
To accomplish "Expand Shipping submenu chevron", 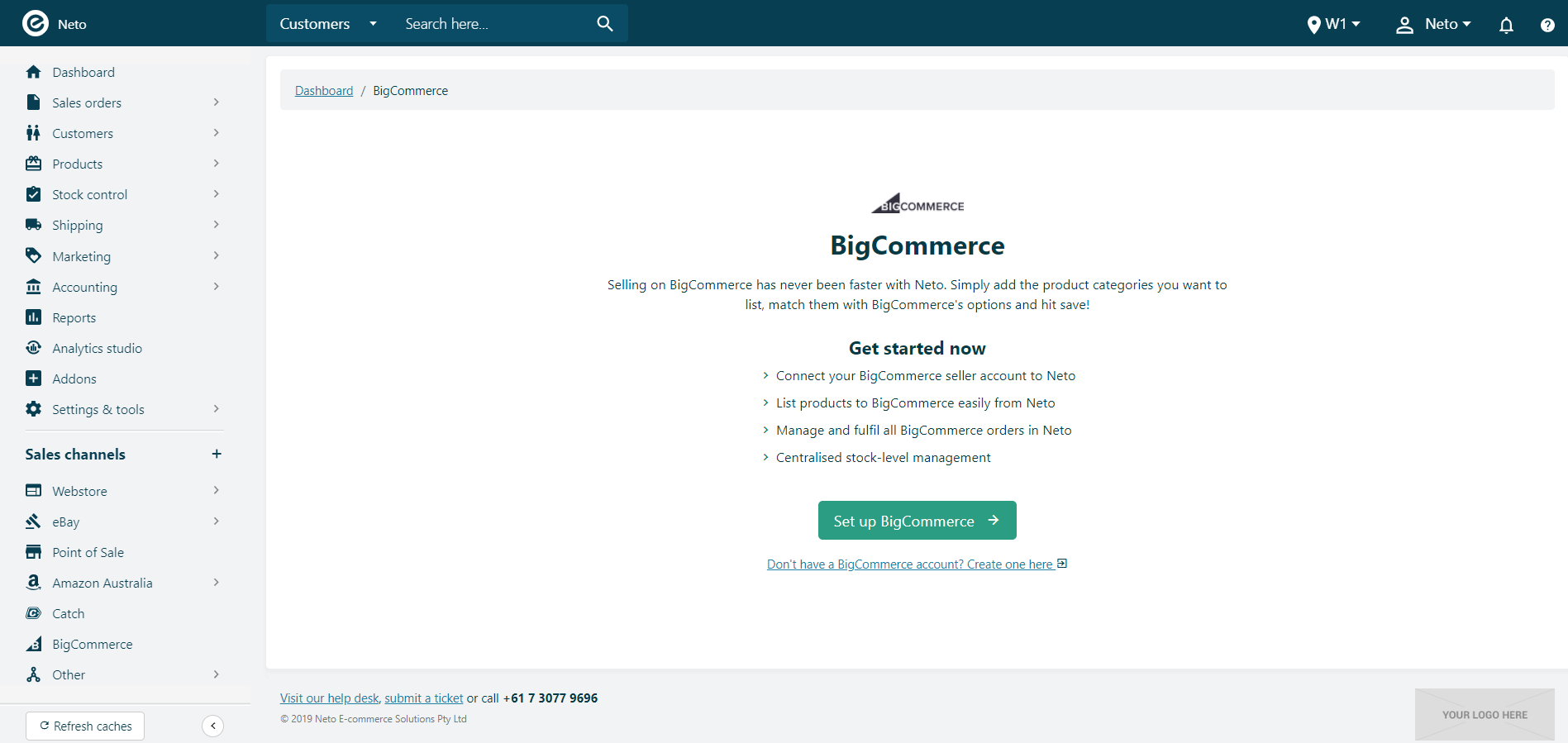I will pyautogui.click(x=216, y=225).
